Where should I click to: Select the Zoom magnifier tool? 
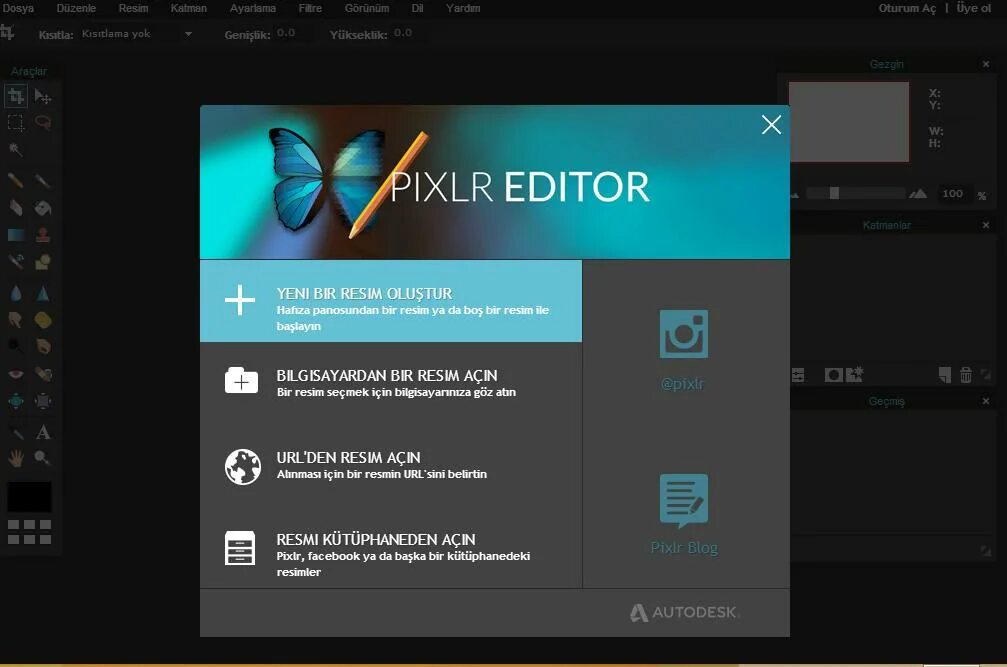coord(43,458)
